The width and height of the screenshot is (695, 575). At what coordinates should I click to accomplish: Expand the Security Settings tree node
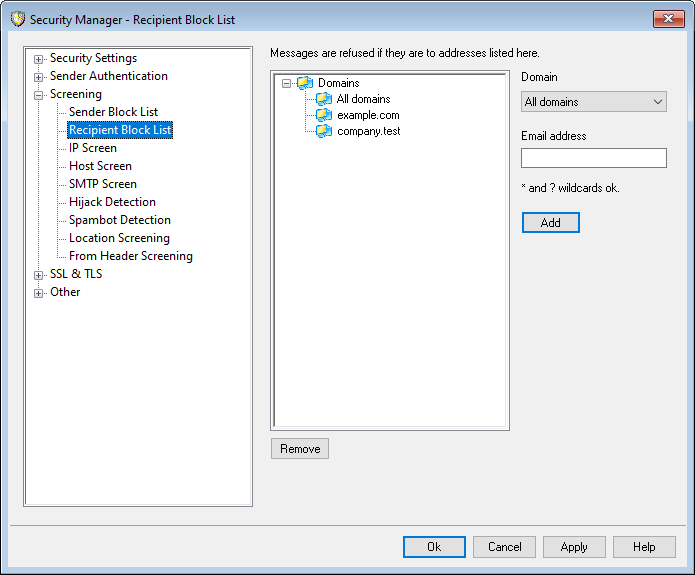pos(39,59)
